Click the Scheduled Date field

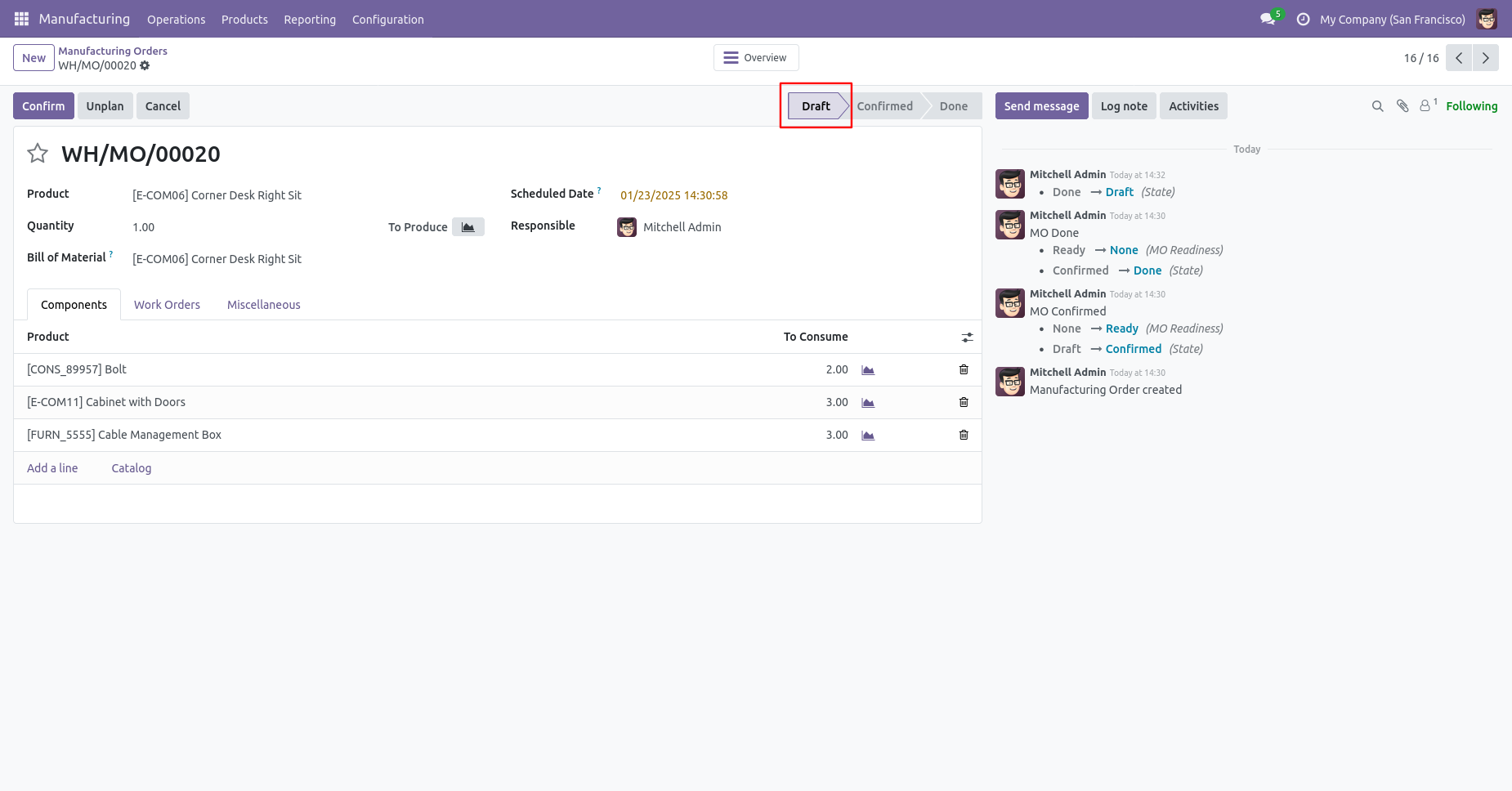pyautogui.click(x=673, y=195)
